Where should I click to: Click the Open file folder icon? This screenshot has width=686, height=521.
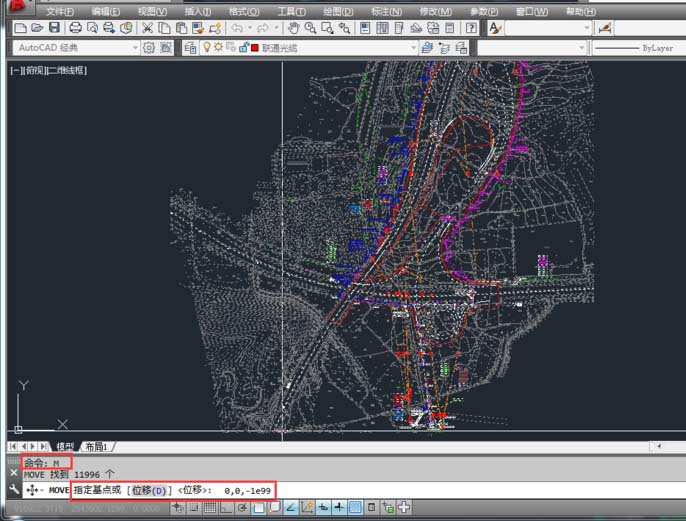(x=37, y=28)
